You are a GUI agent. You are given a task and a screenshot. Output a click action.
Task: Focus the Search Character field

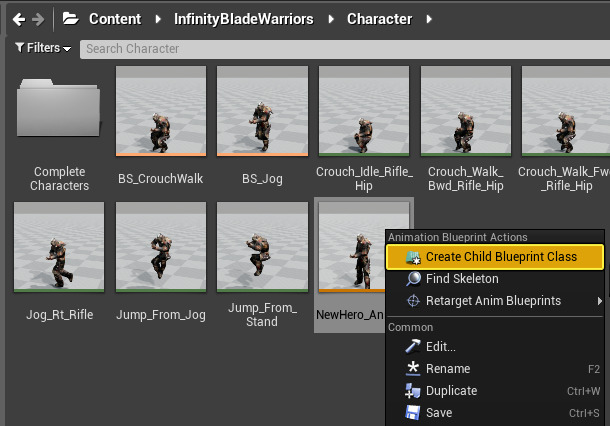tap(345, 49)
